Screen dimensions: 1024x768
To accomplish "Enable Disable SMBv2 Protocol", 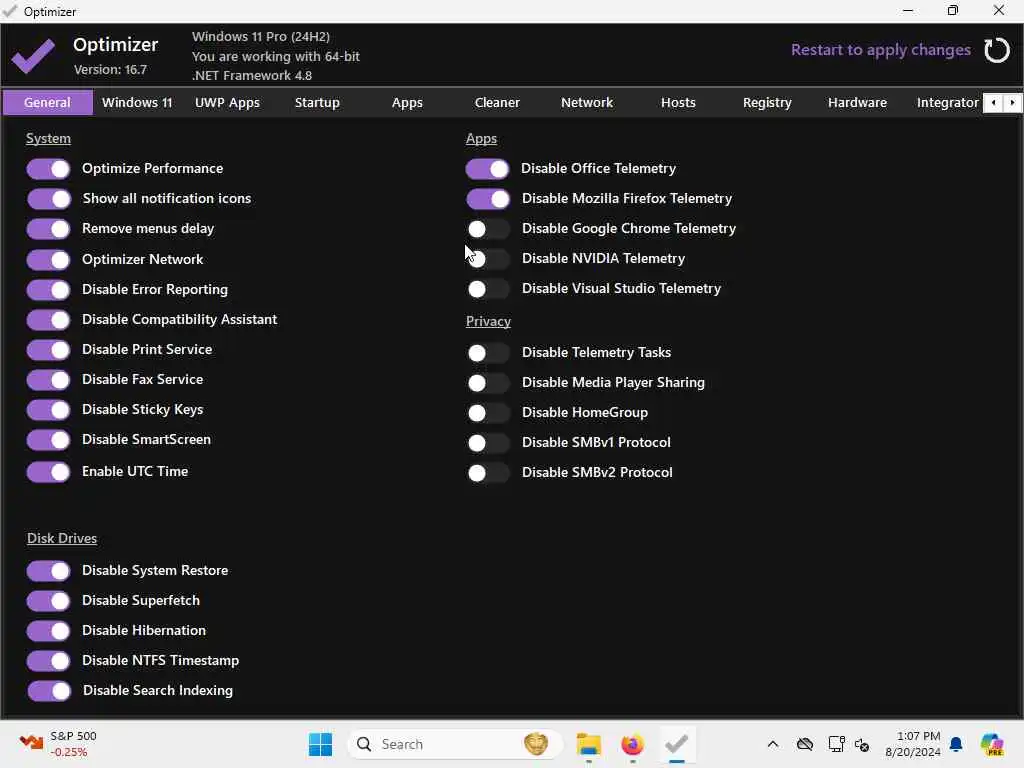I will (x=488, y=473).
